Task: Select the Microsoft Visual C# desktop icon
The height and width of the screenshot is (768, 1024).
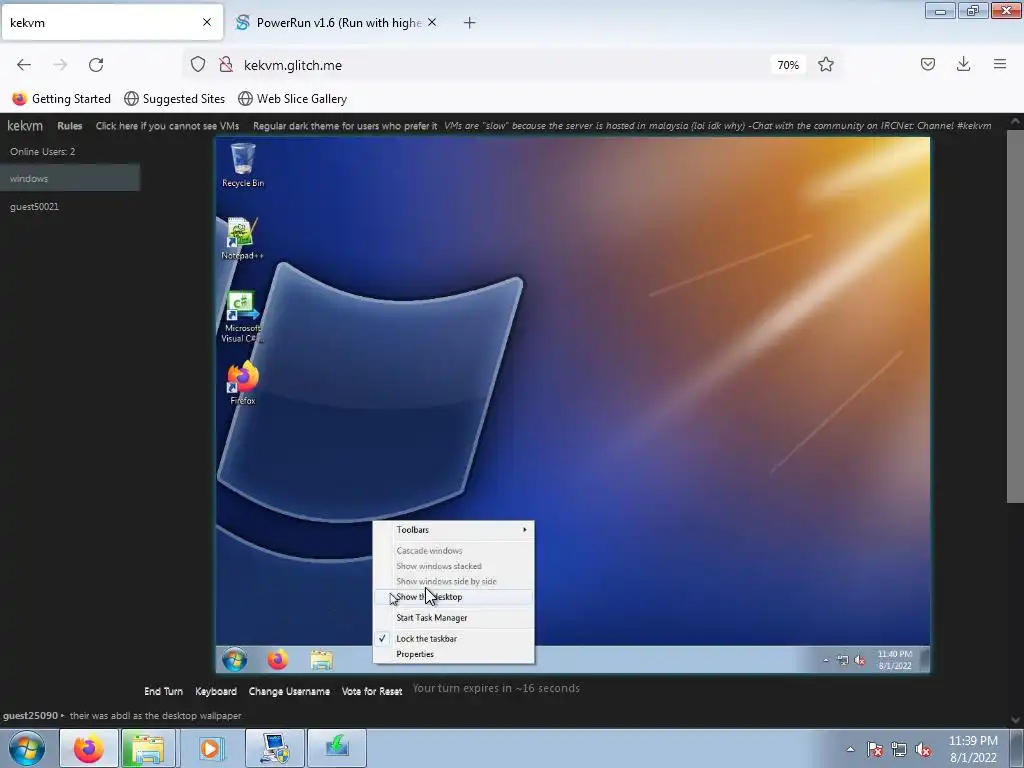Action: point(242,317)
